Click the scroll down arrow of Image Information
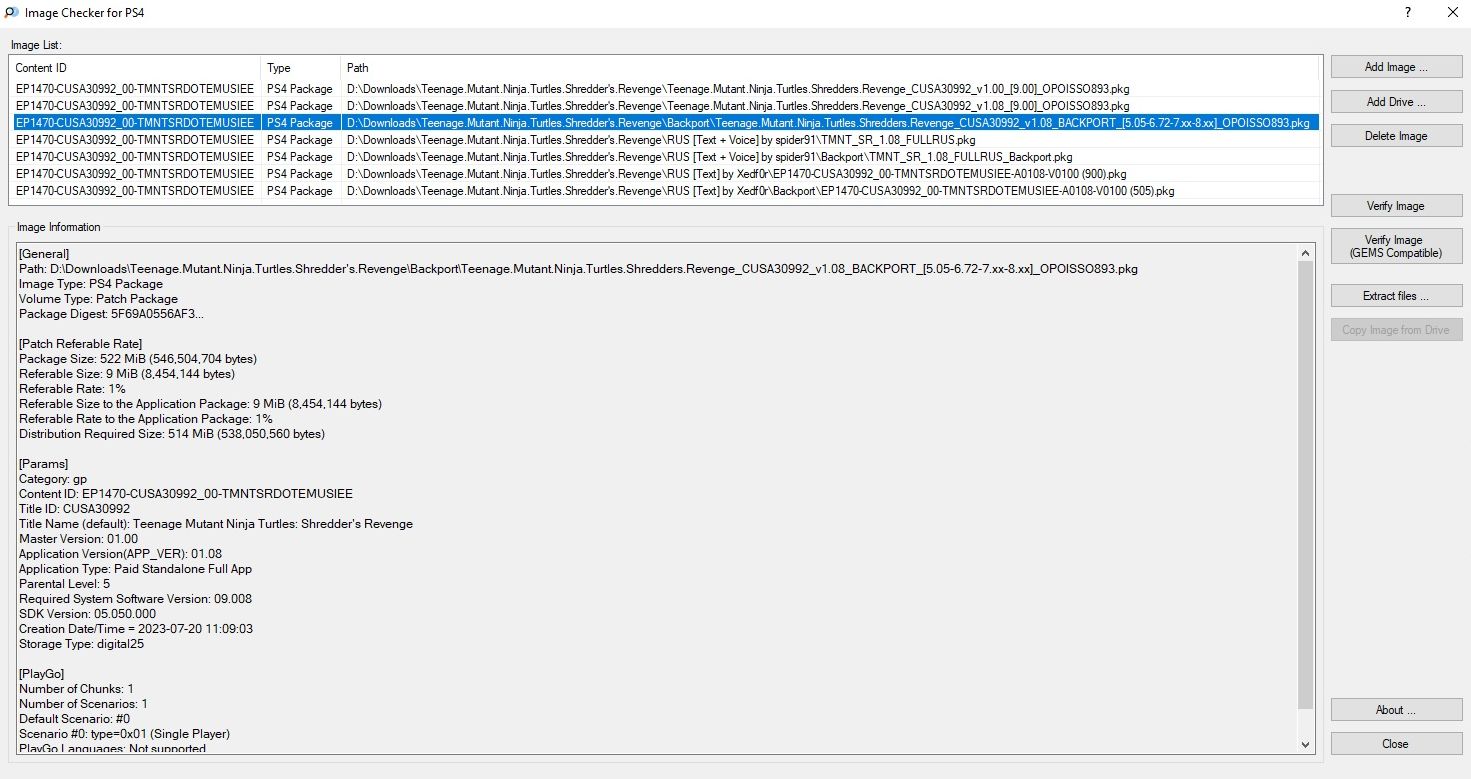Image resolution: width=1471 pixels, height=779 pixels. 1306,744
